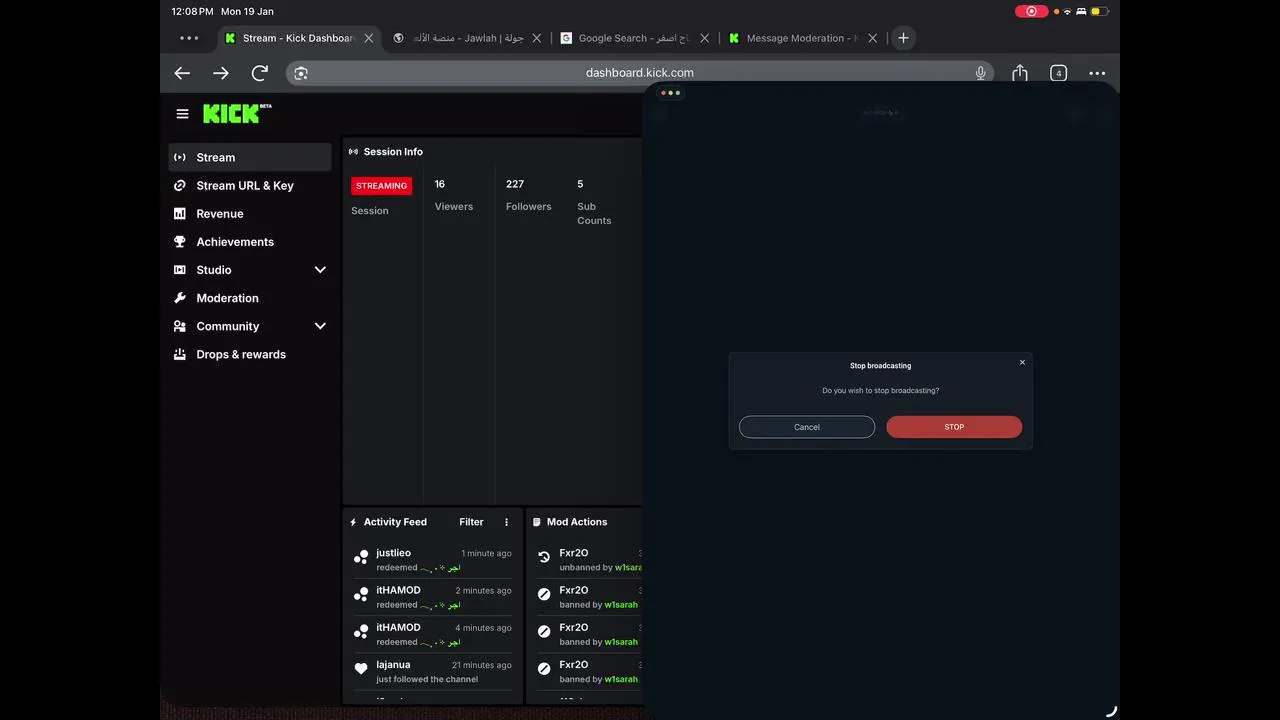Viewport: 1280px width, 720px height.
Task: Open Drops & rewards sidebar item
Action: [x=250, y=354]
